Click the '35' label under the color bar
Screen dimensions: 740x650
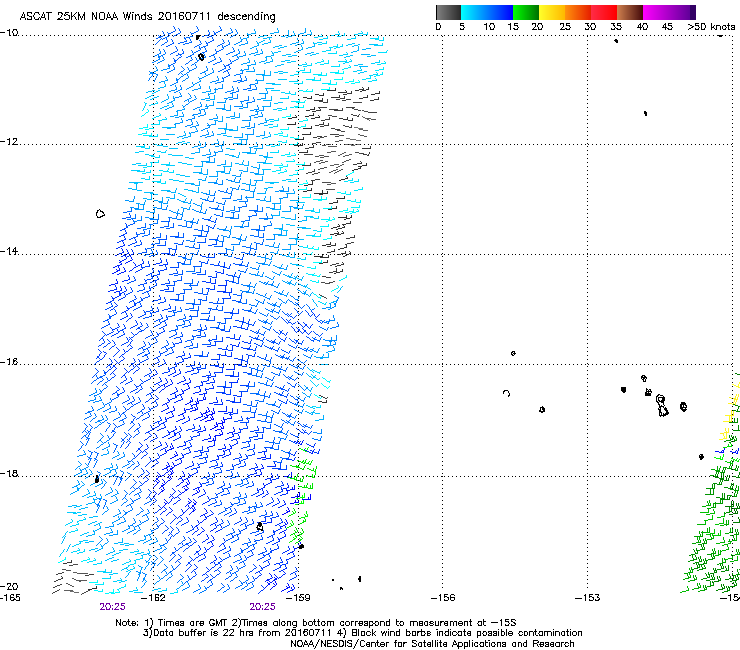[616, 26]
